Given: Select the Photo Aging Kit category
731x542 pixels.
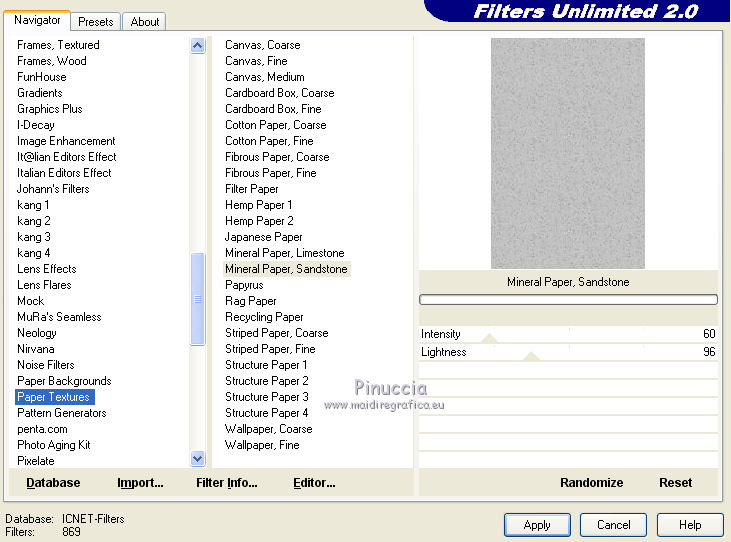Looking at the screenshot, I should click(54, 445).
